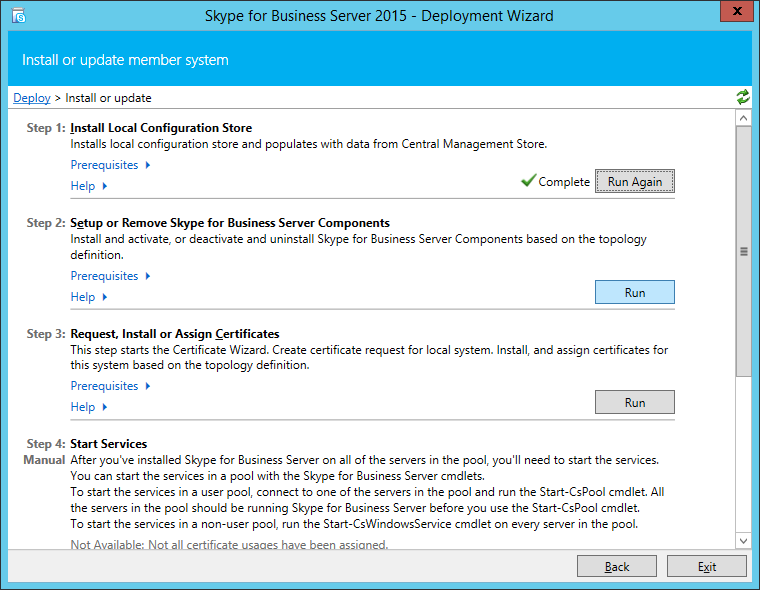Expand Prerequisites under Step 3
This screenshot has width=760, height=590.
111,386
